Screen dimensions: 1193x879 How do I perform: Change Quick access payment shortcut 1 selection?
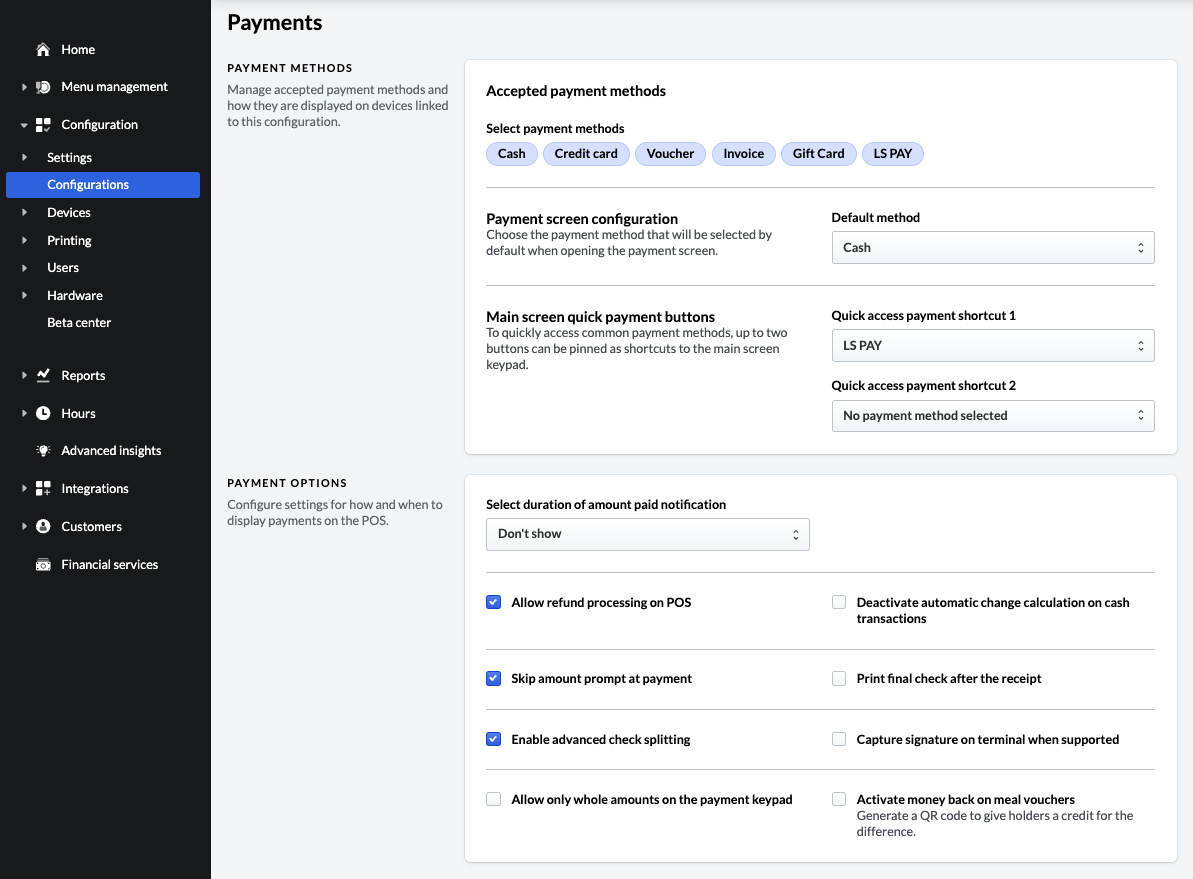point(992,345)
